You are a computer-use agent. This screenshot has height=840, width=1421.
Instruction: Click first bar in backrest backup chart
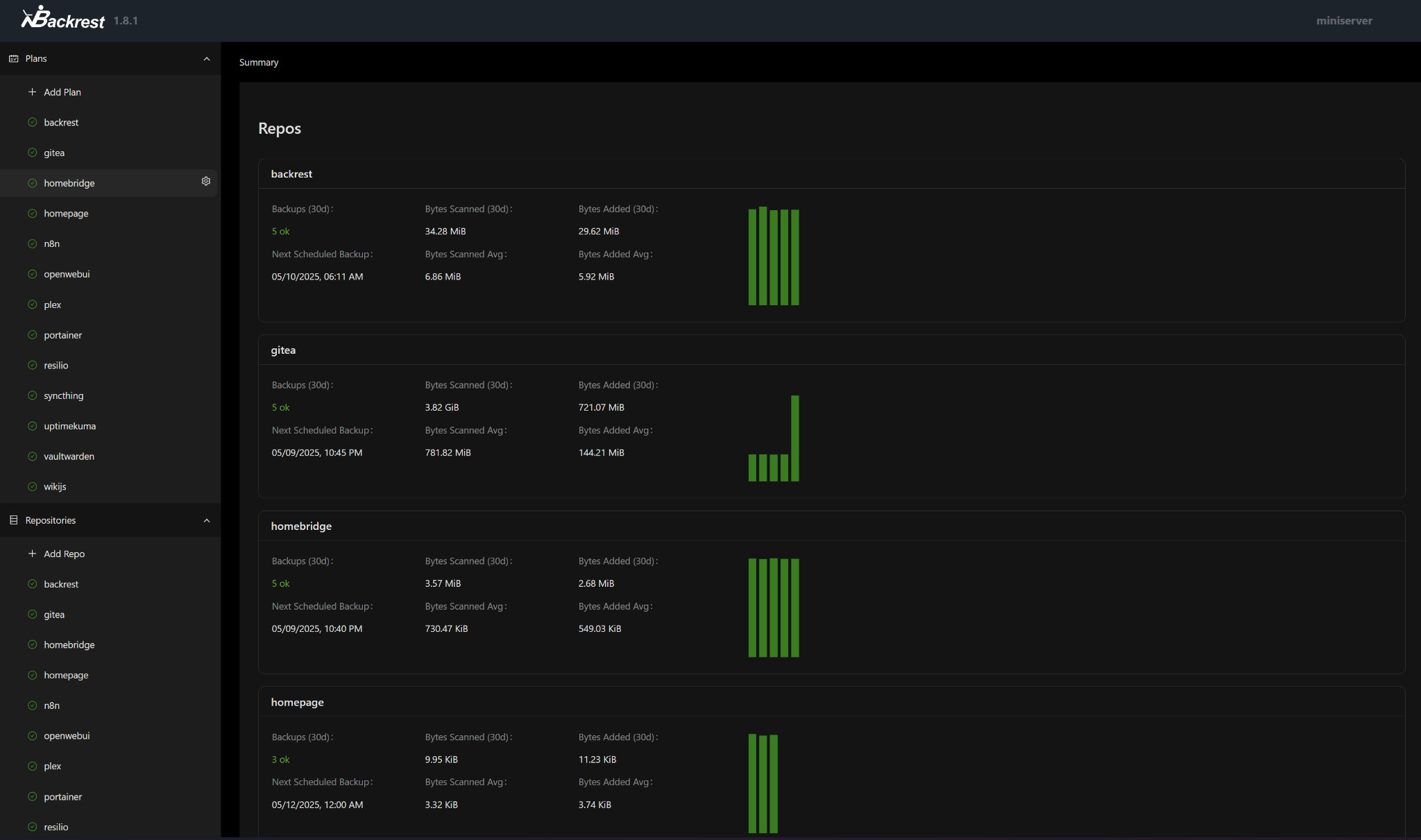coord(752,257)
